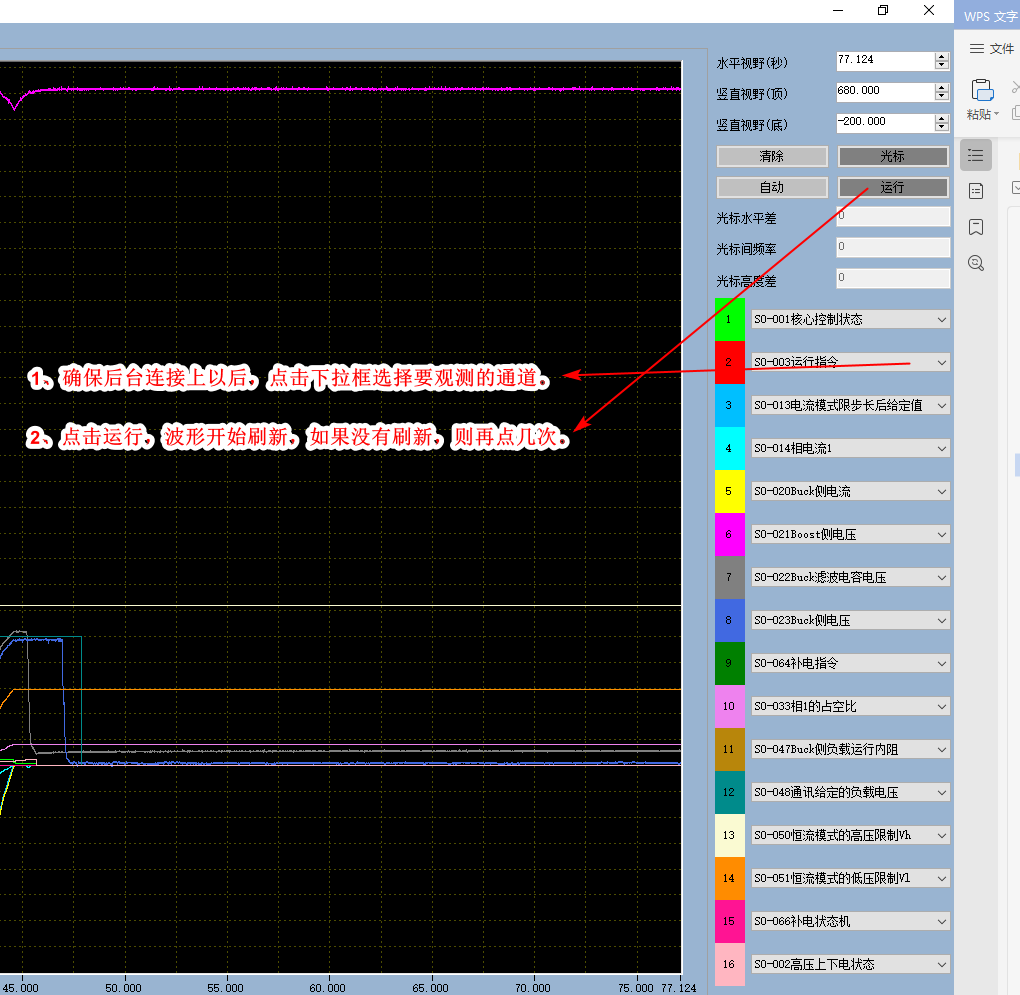Viewport: 1020px width, 995px height.
Task: Click the 光标高度差 readout field
Action: coord(892,278)
